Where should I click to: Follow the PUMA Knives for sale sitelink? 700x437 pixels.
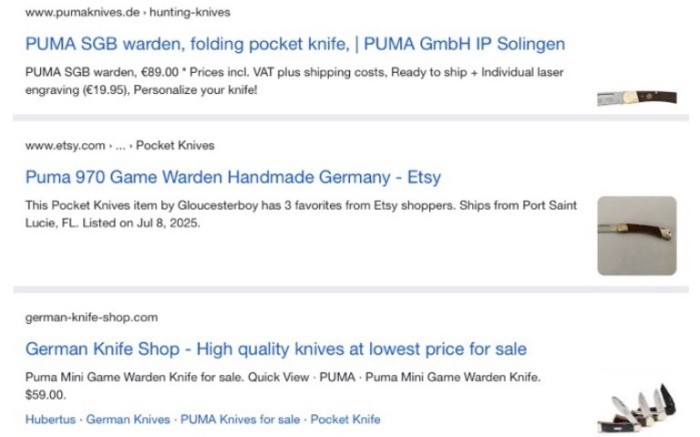[x=240, y=419]
